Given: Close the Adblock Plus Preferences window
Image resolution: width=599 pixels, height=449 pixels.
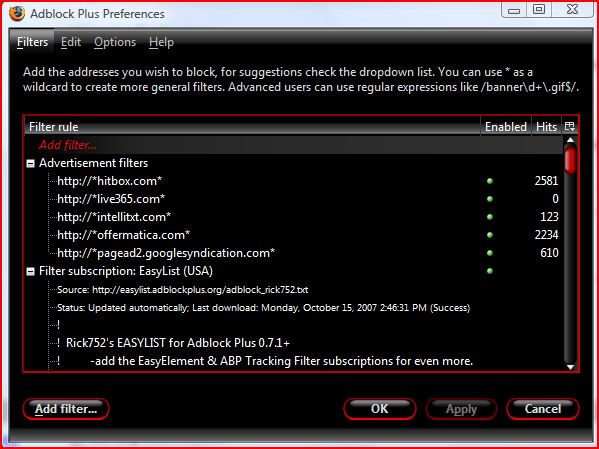Looking at the screenshot, I should click(572, 10).
